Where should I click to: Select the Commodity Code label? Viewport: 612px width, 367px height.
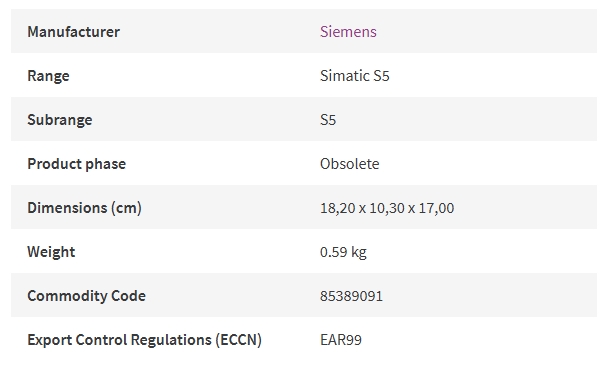[x=87, y=296]
